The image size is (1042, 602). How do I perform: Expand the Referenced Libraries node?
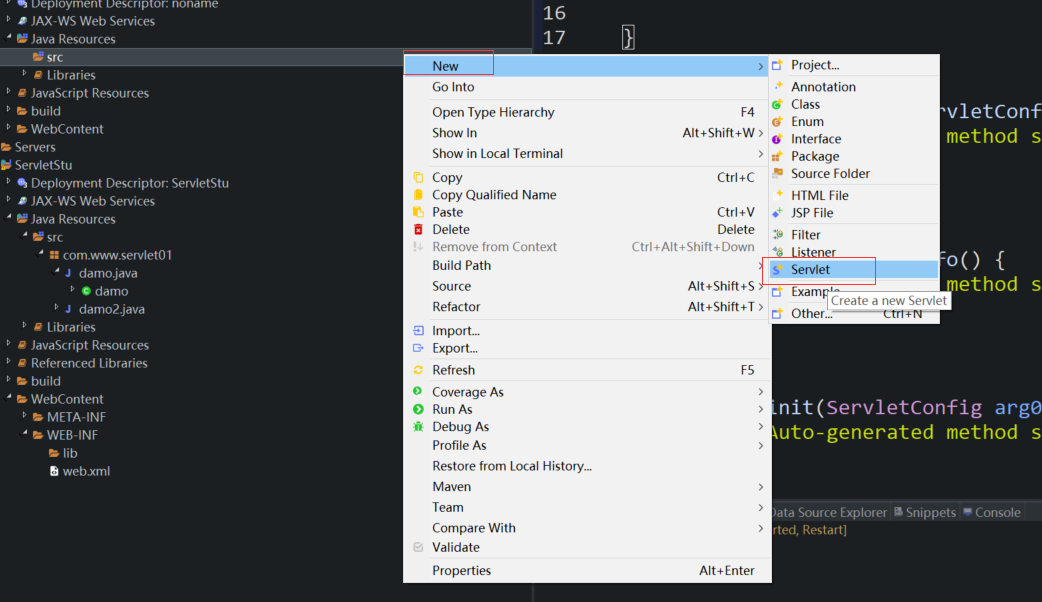pyautogui.click(x=9, y=361)
